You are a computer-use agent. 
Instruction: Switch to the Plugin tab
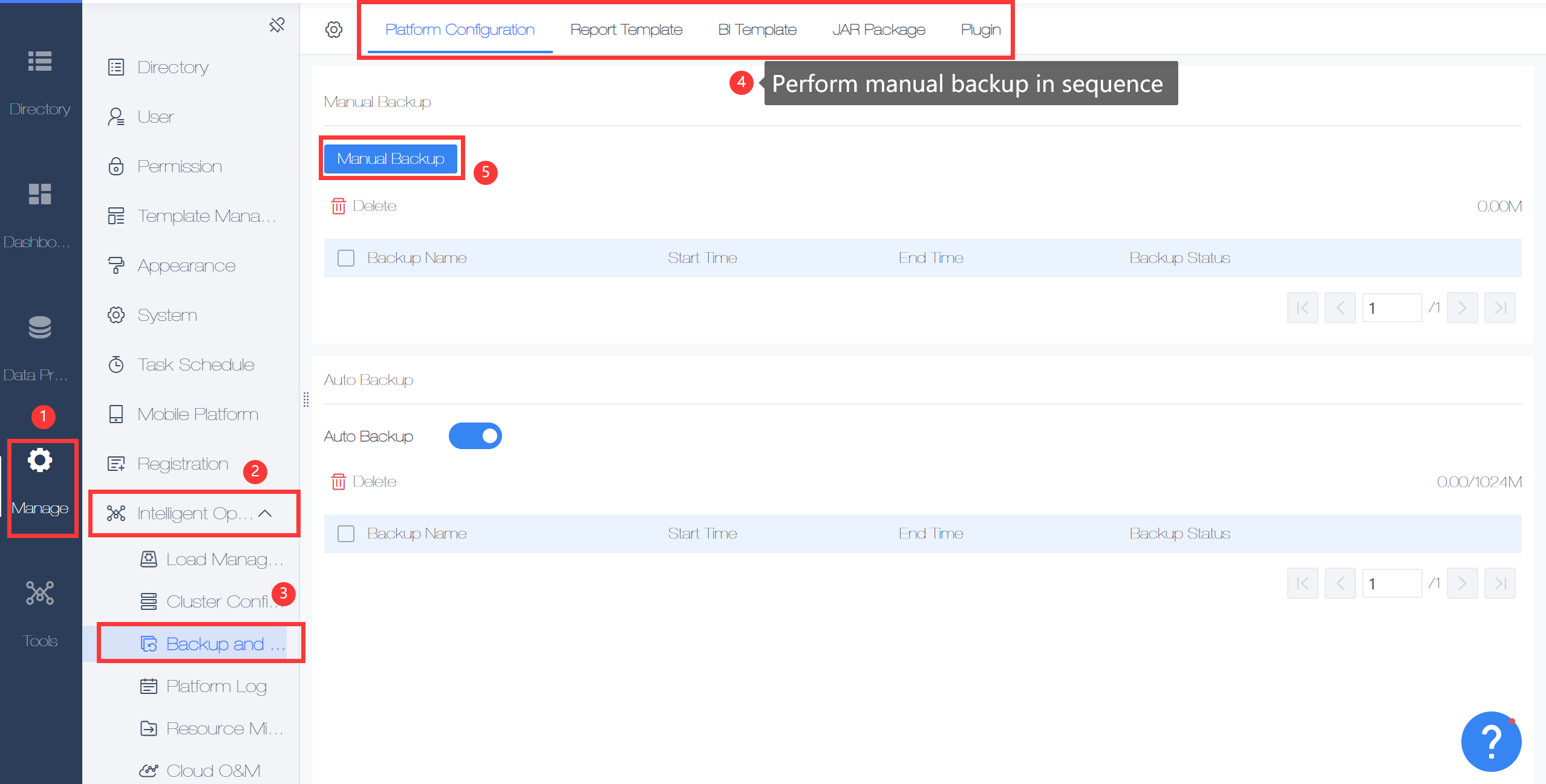coord(981,30)
